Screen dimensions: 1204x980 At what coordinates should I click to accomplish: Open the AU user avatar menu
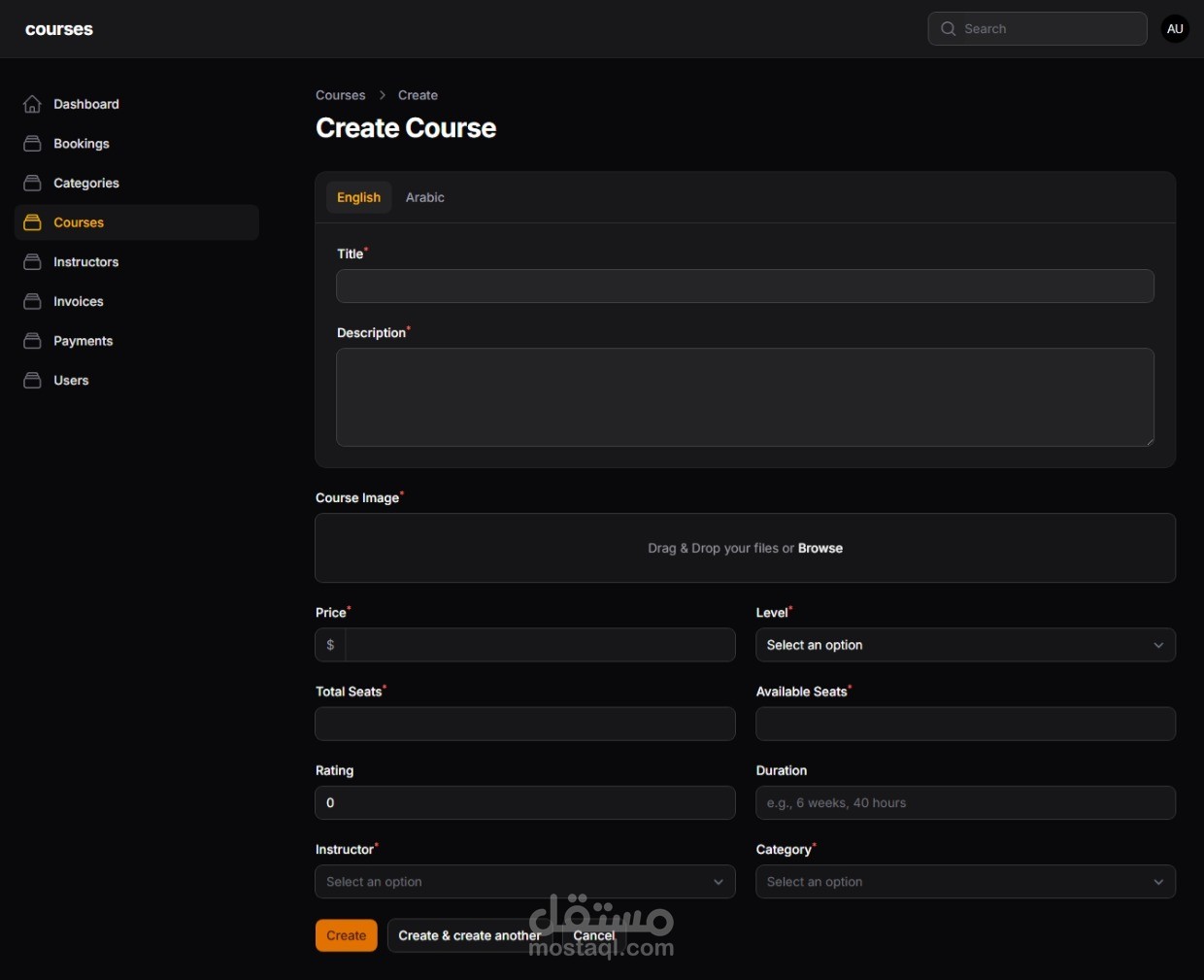click(x=1175, y=29)
